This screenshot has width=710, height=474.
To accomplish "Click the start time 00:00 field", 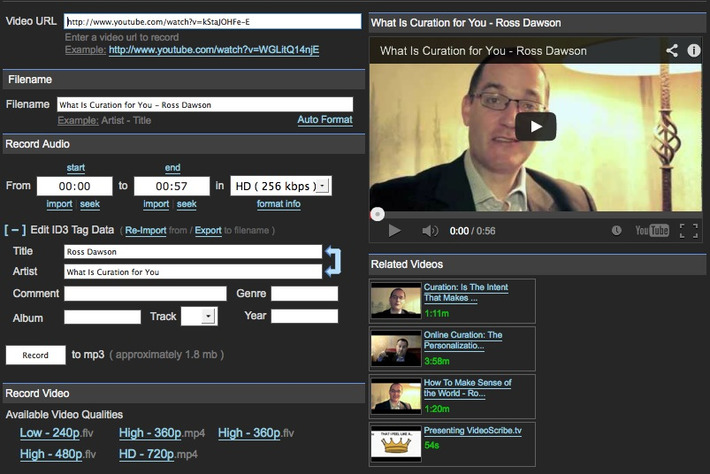I will pos(75,186).
